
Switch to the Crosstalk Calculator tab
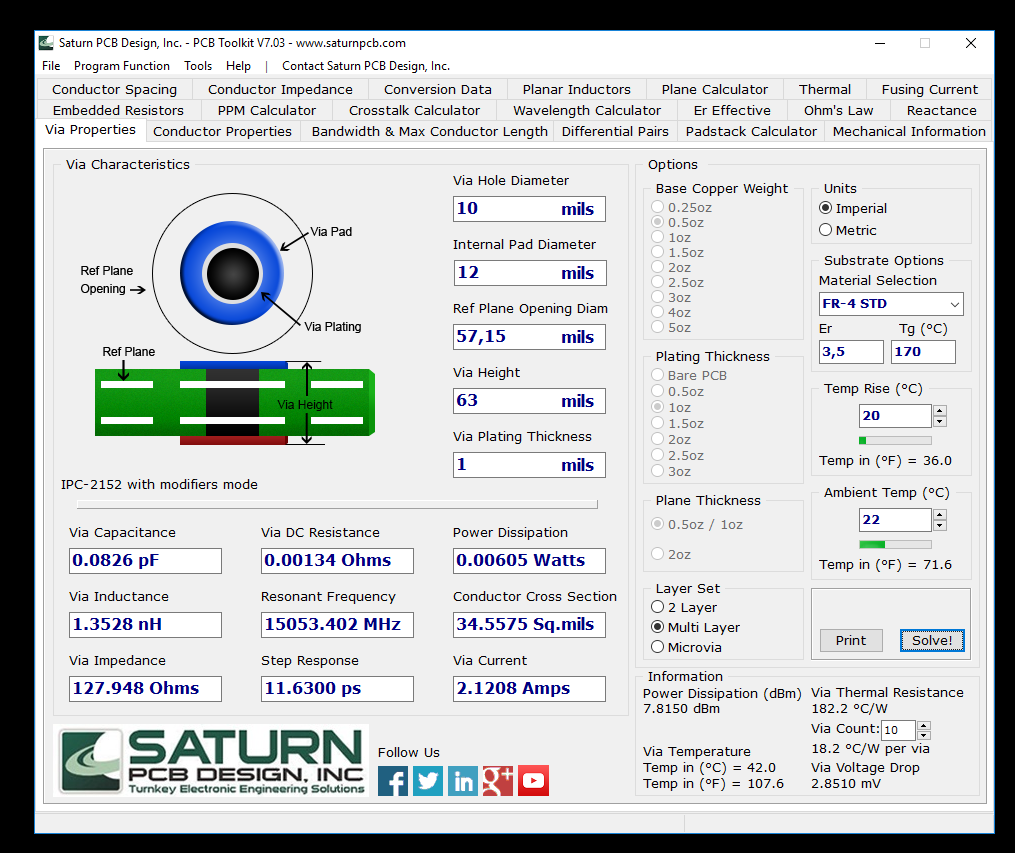pos(414,110)
